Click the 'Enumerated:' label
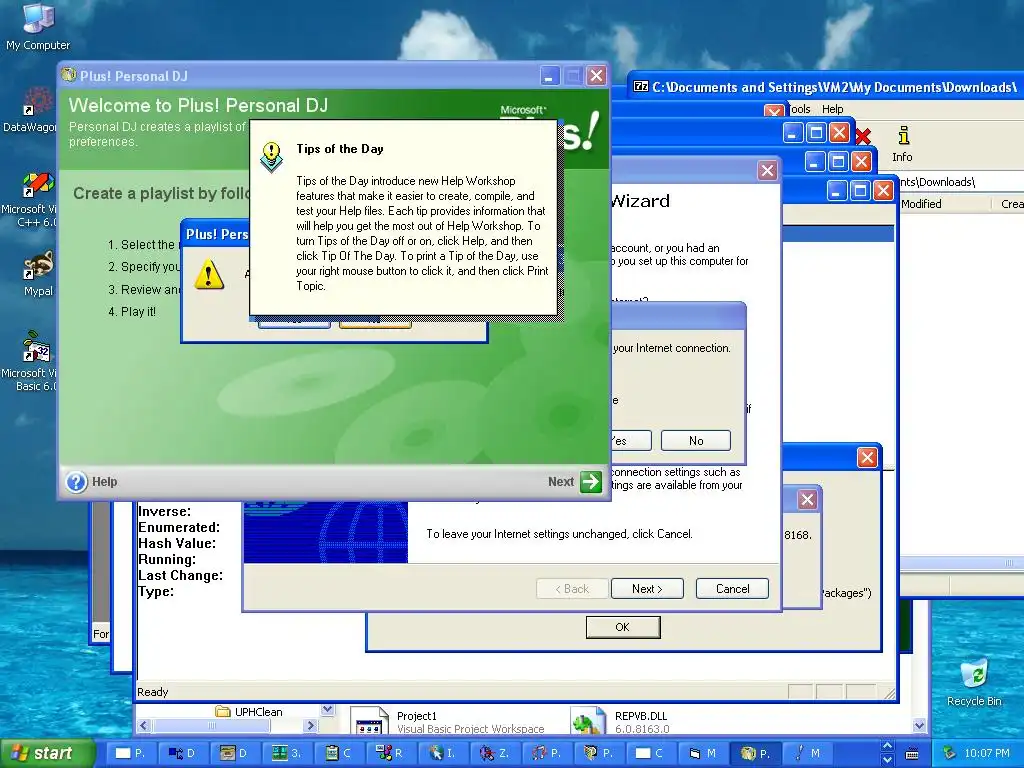This screenshot has height=768, width=1024. click(179, 527)
